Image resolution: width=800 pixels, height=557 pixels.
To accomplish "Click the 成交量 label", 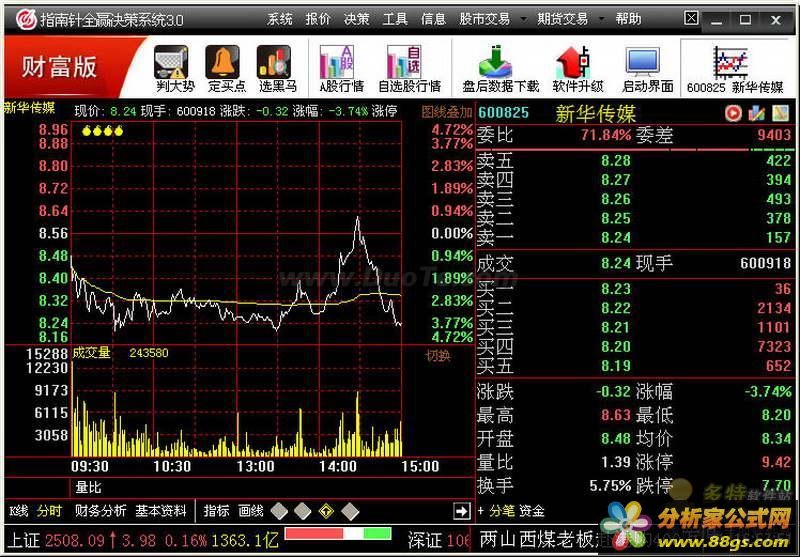I will click(91, 352).
